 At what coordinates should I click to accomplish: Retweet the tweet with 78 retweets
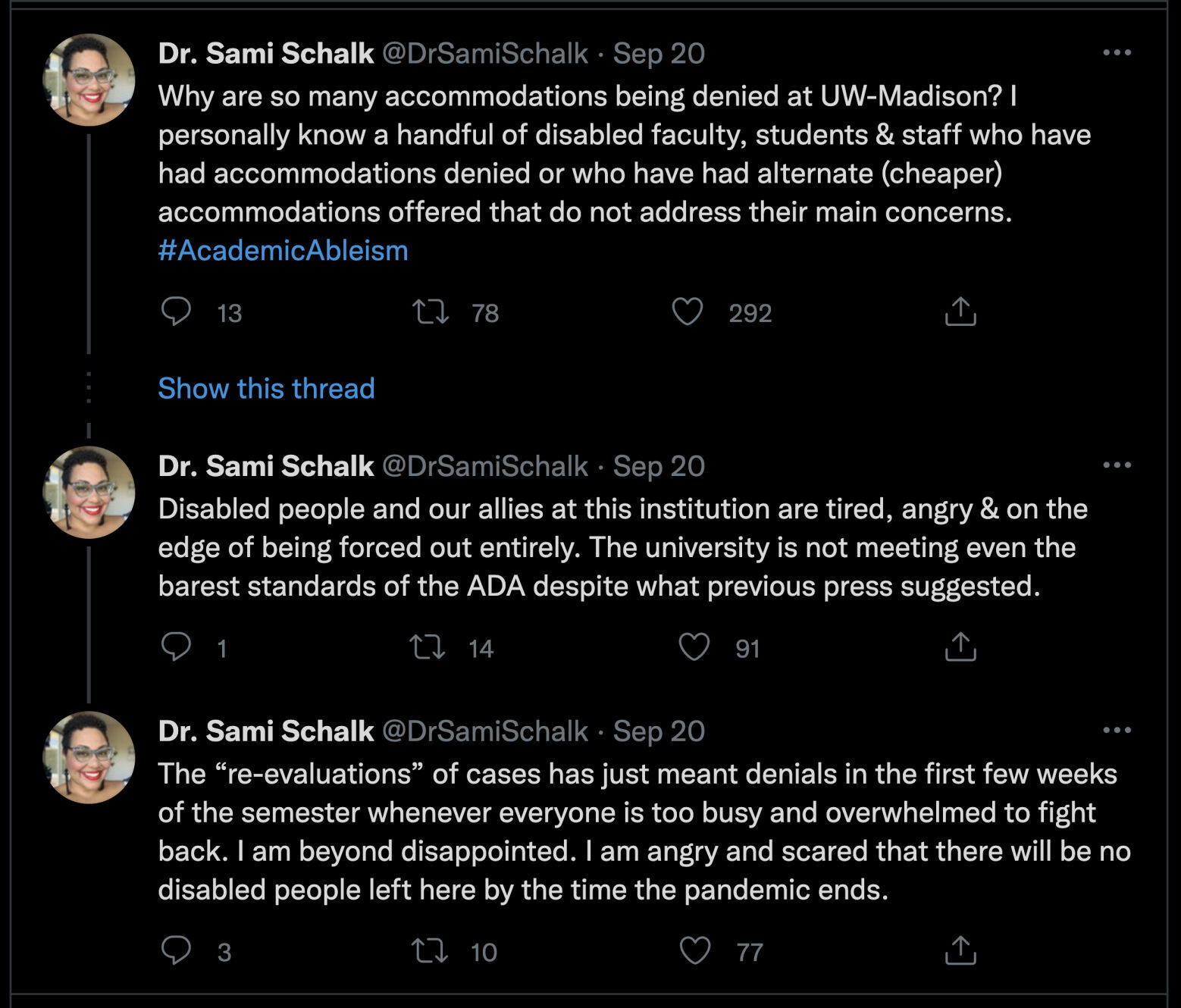pos(430,312)
